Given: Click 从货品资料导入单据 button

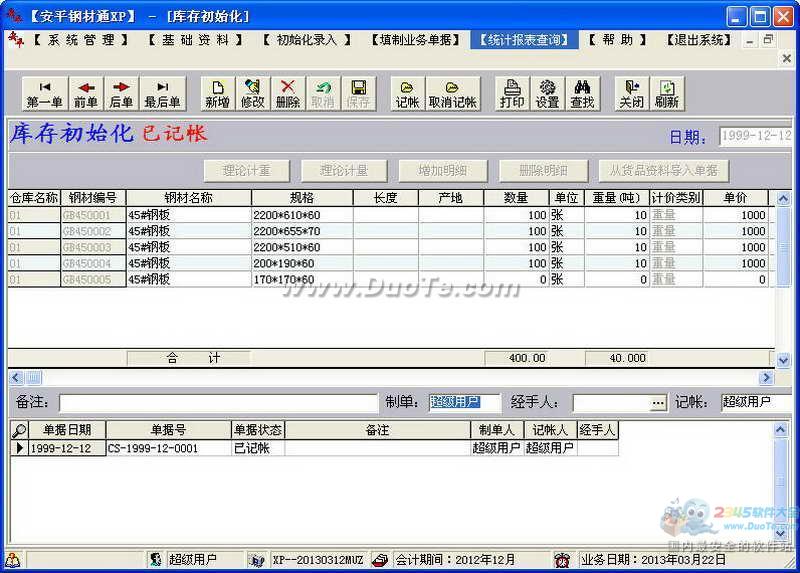Looking at the screenshot, I should 663,170.
